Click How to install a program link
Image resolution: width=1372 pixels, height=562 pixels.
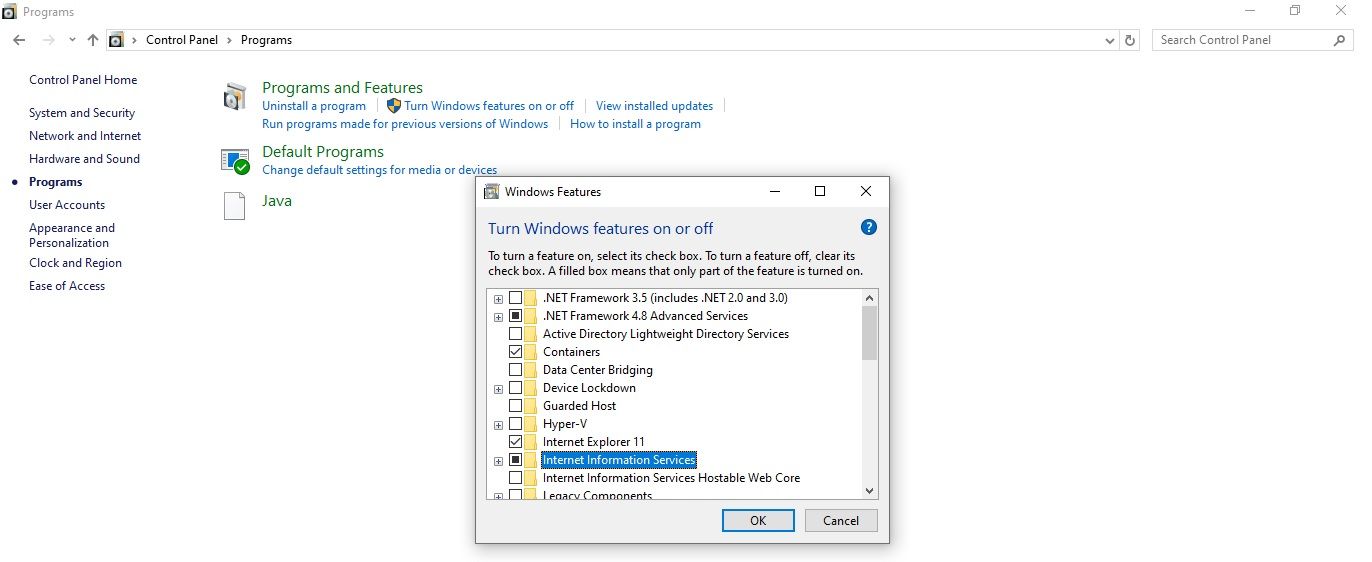coord(635,124)
